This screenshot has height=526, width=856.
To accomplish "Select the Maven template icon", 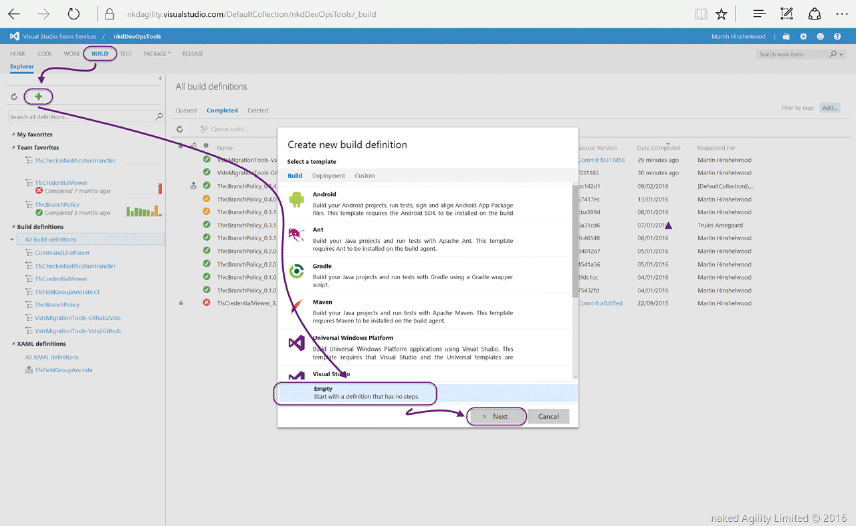I will point(296,307).
